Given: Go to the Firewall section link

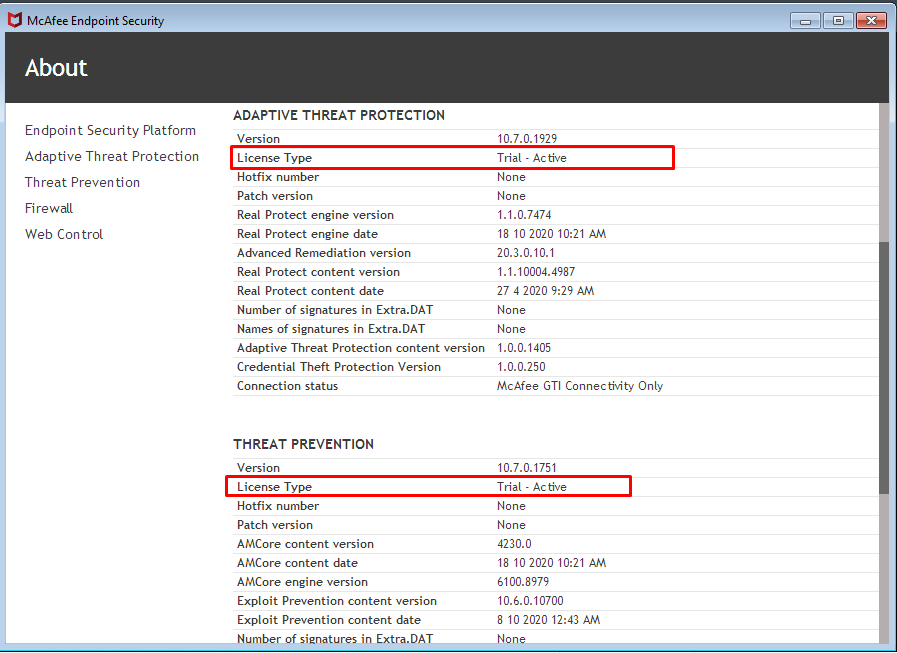Looking at the screenshot, I should pos(49,208).
